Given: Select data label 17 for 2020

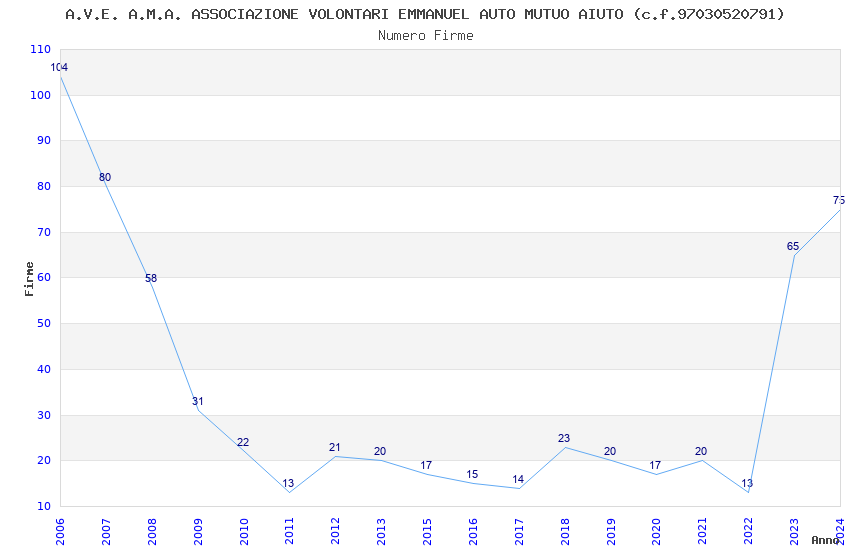Looking at the screenshot, I should (x=655, y=465).
